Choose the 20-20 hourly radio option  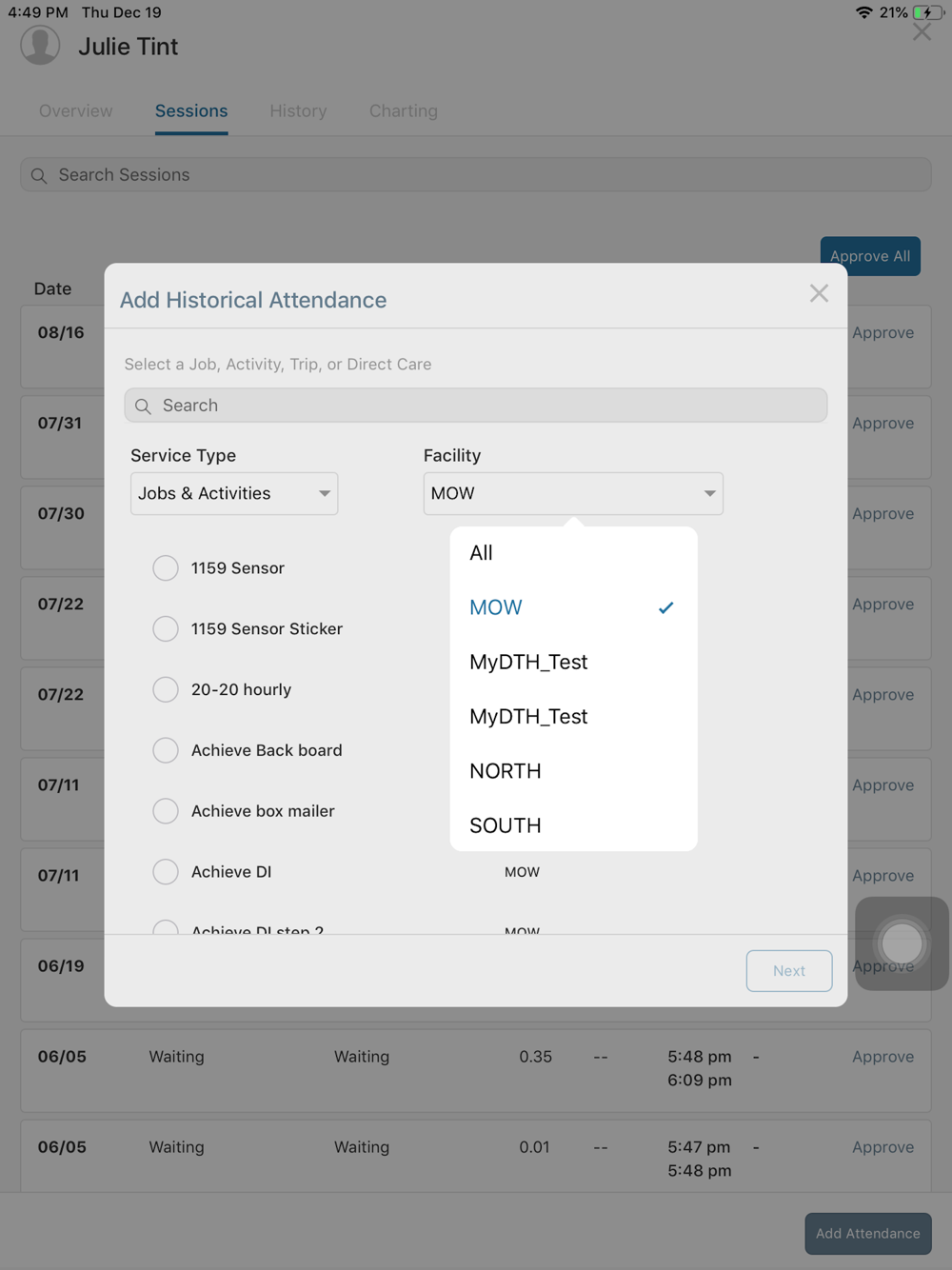[x=166, y=689]
